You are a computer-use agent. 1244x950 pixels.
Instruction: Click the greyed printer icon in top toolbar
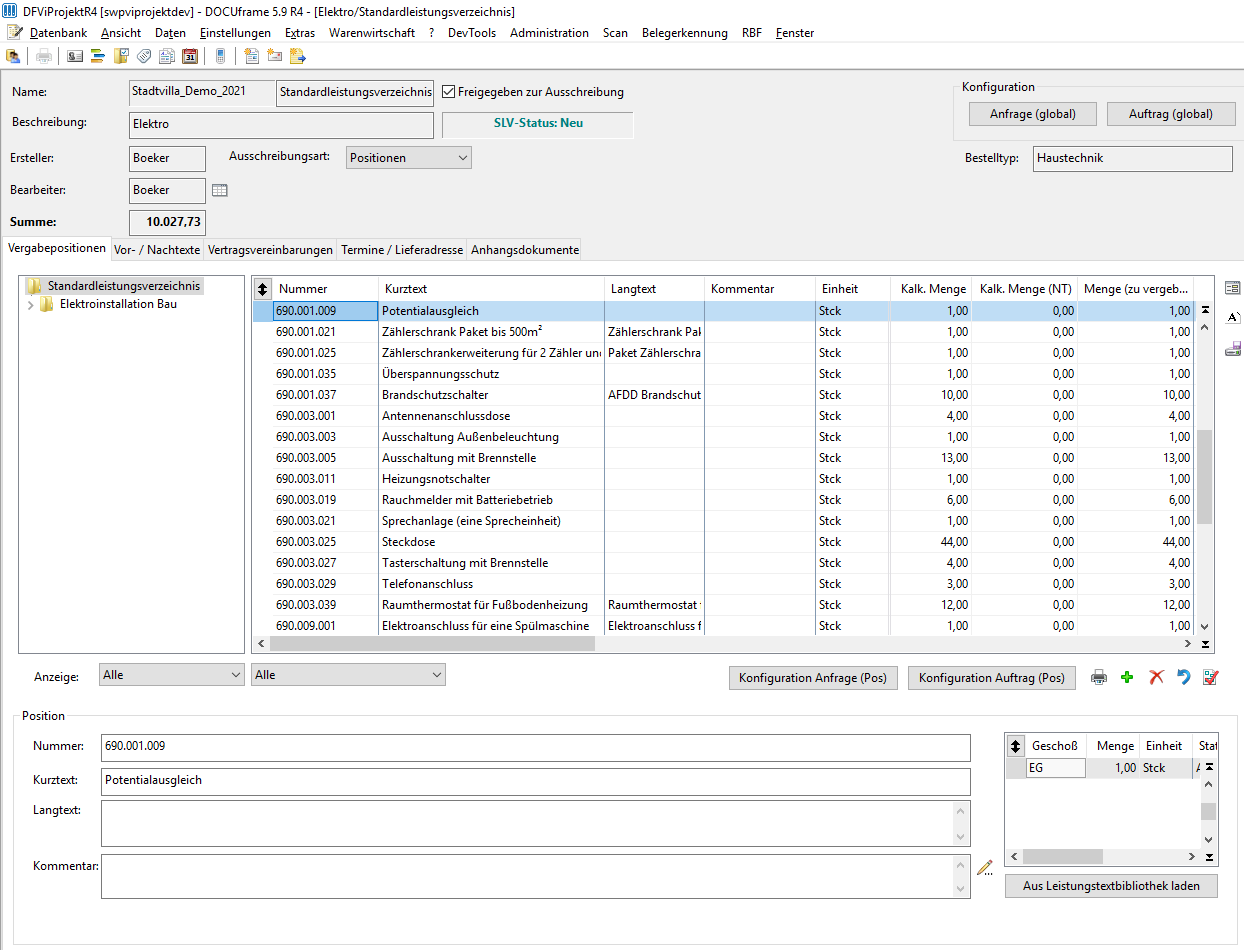point(44,56)
